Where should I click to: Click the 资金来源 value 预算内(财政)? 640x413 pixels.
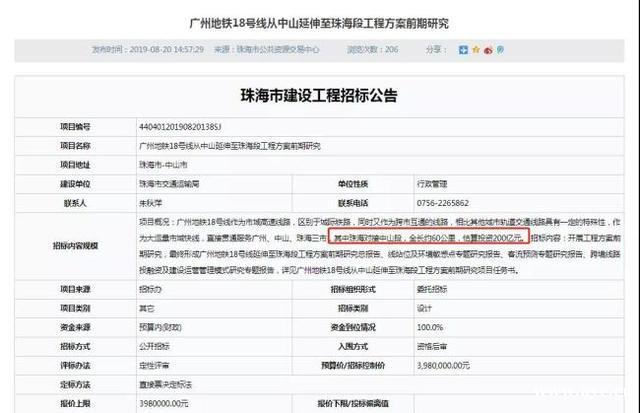(x=160, y=327)
